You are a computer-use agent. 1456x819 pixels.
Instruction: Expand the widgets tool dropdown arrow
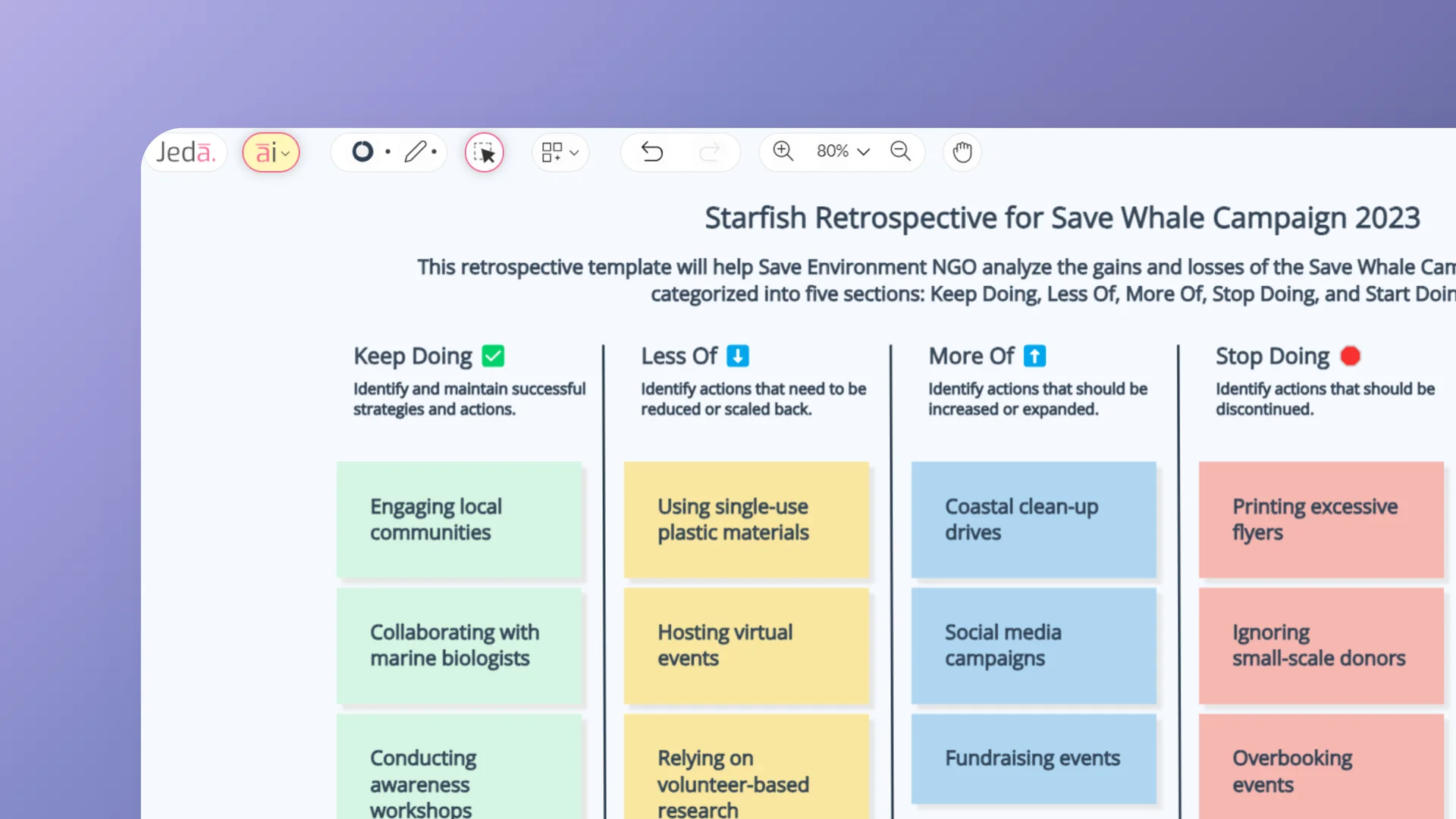coord(573,152)
